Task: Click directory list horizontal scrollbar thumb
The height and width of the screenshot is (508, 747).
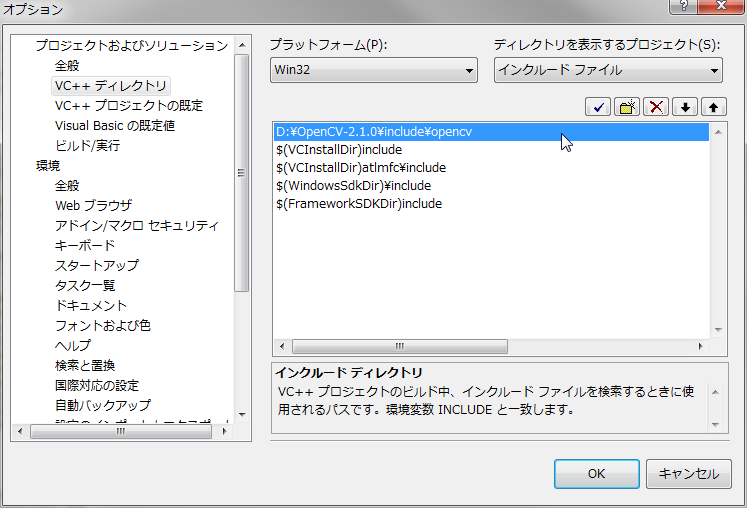Action: 400,346
